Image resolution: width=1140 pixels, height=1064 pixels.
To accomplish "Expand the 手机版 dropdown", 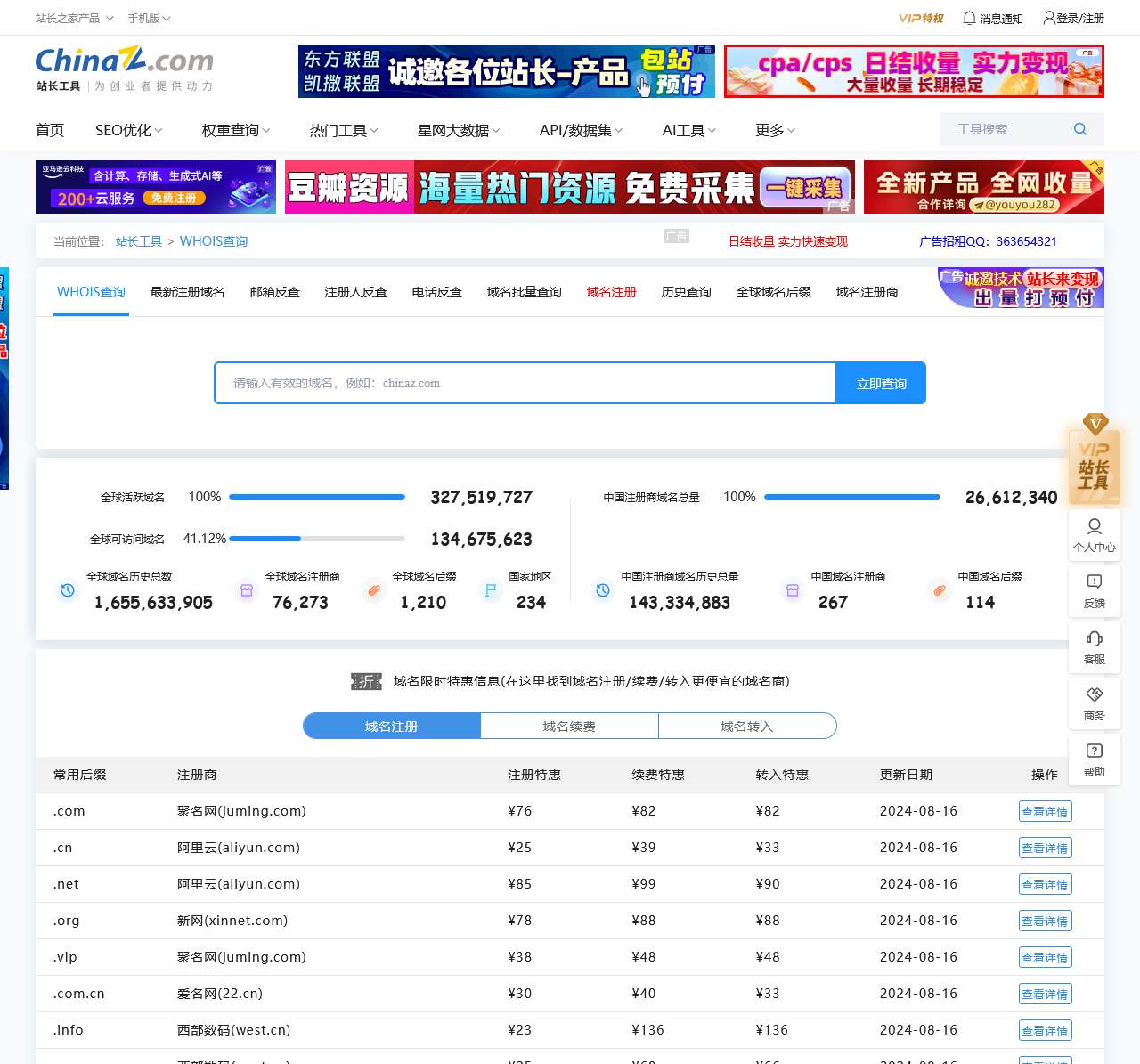I will coord(148,18).
